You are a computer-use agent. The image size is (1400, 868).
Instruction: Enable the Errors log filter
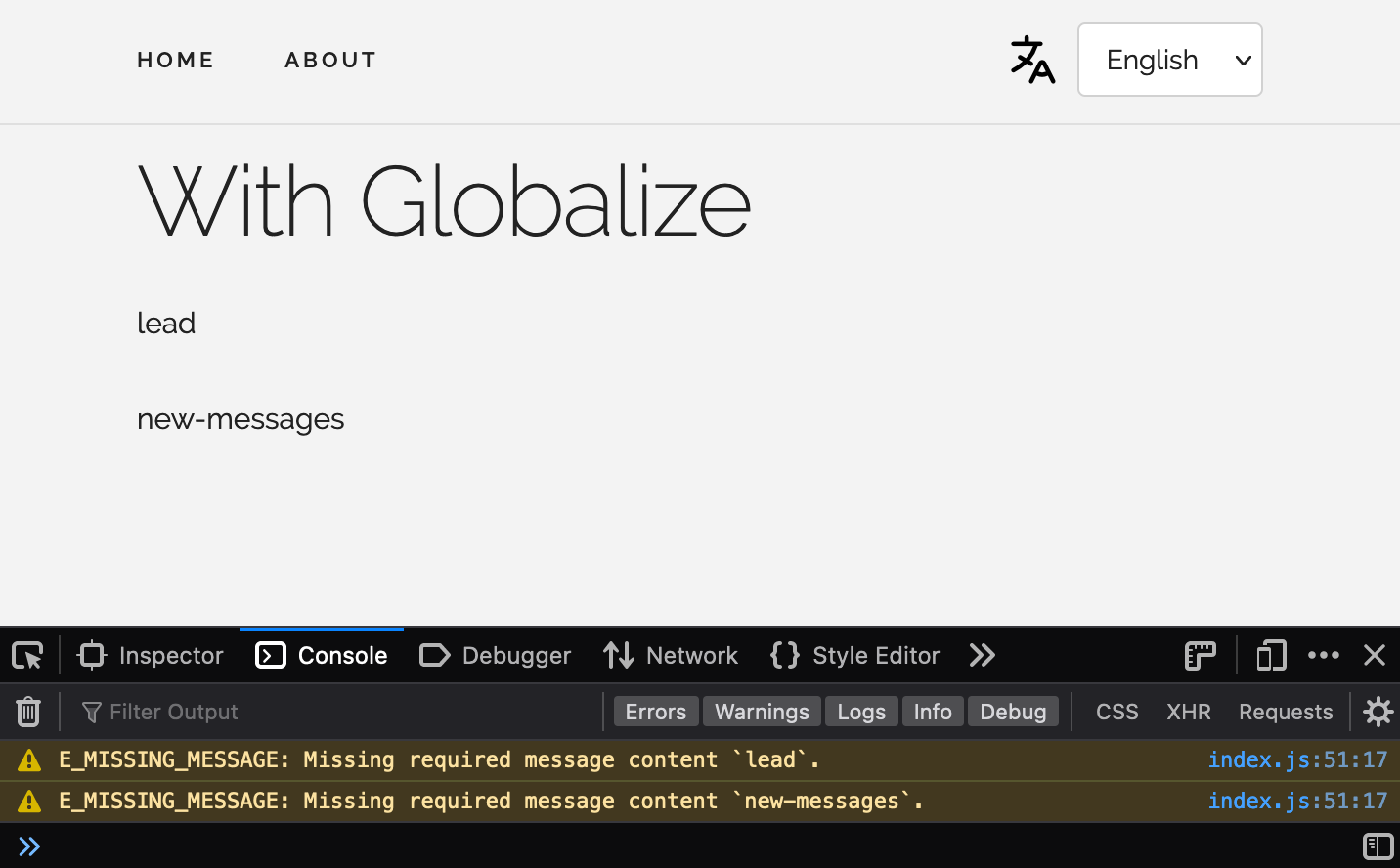tap(655, 712)
